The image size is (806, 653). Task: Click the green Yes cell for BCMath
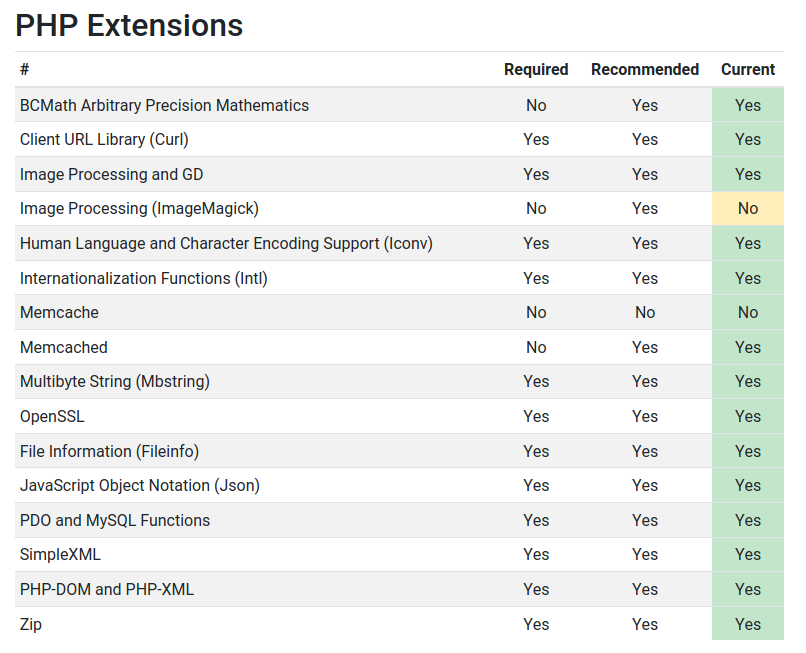click(x=747, y=105)
